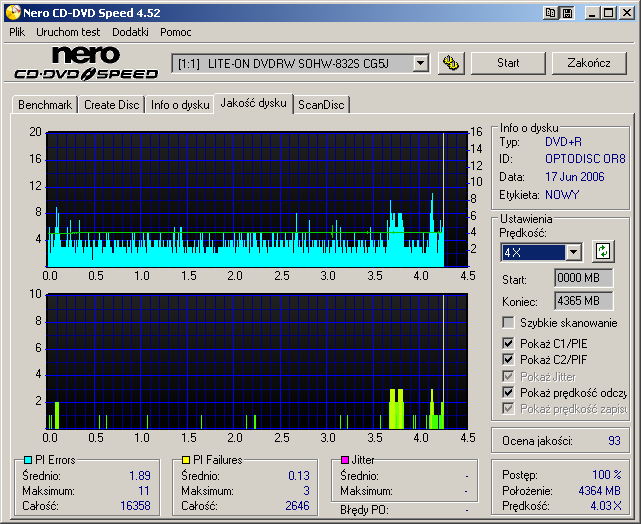Image resolution: width=641 pixels, height=524 pixels.
Task: Open the Pomoc menu
Action: (176, 32)
